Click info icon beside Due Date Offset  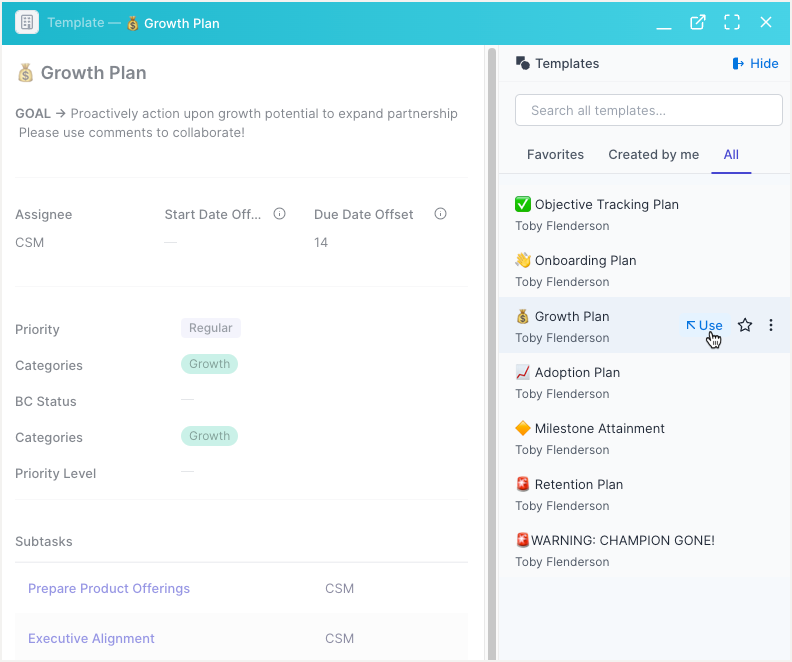440,214
